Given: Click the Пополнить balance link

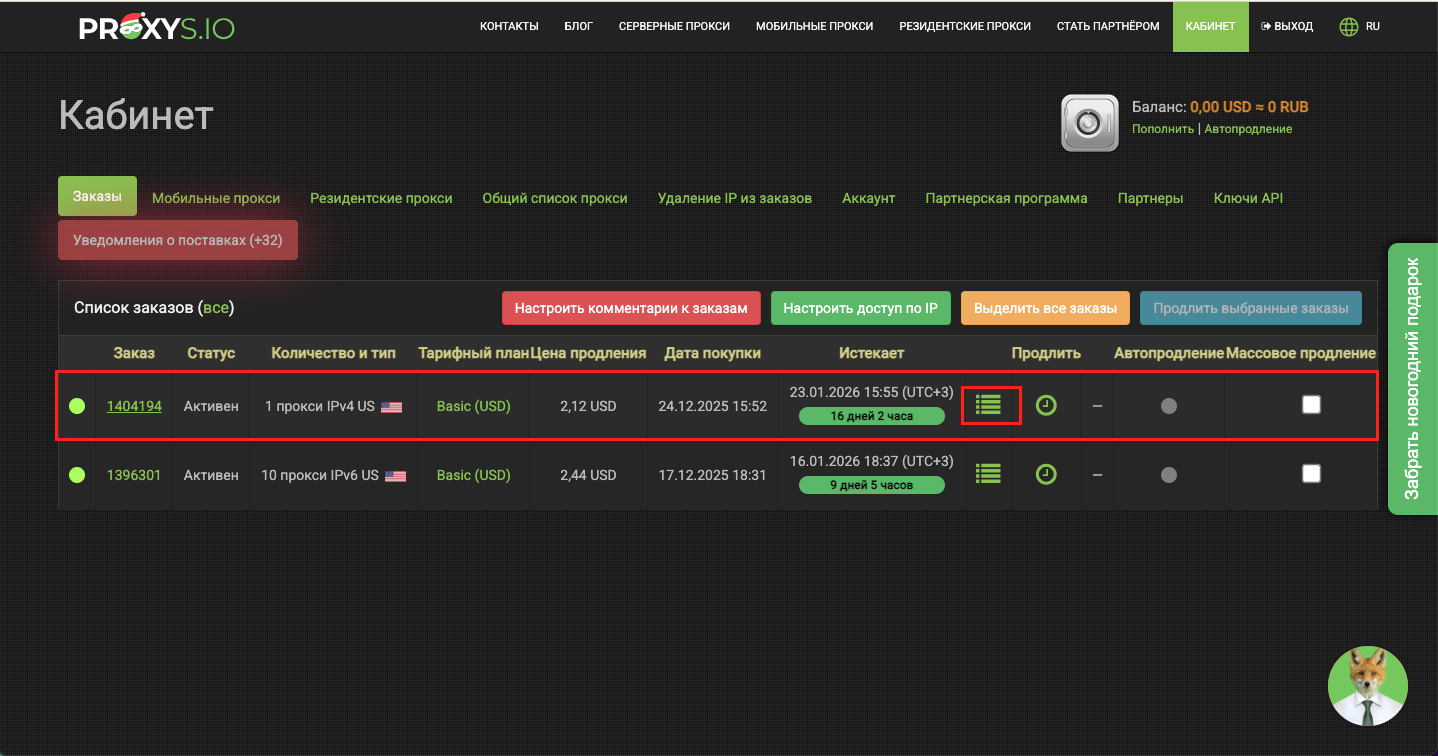Looking at the screenshot, I should coord(1163,129).
